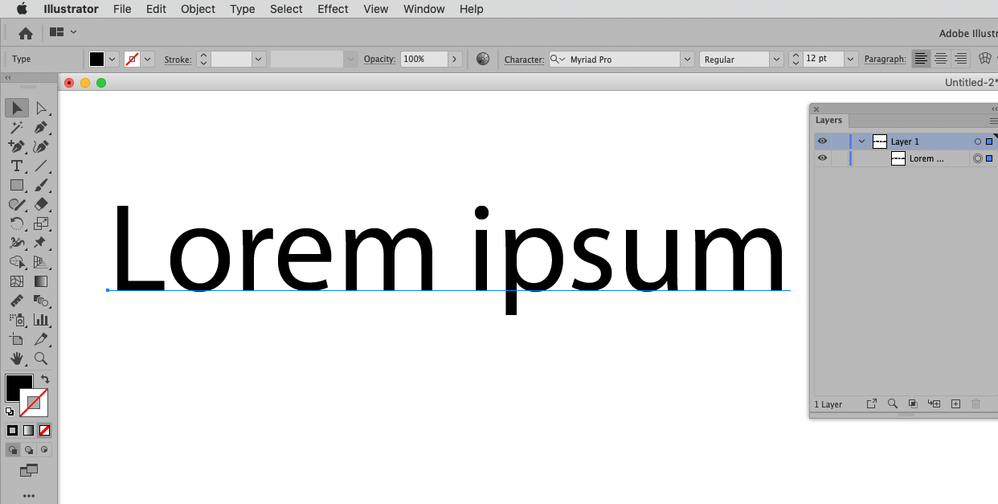Expand opacity arrow next to 100%
The height and width of the screenshot is (504, 998).
454,59
